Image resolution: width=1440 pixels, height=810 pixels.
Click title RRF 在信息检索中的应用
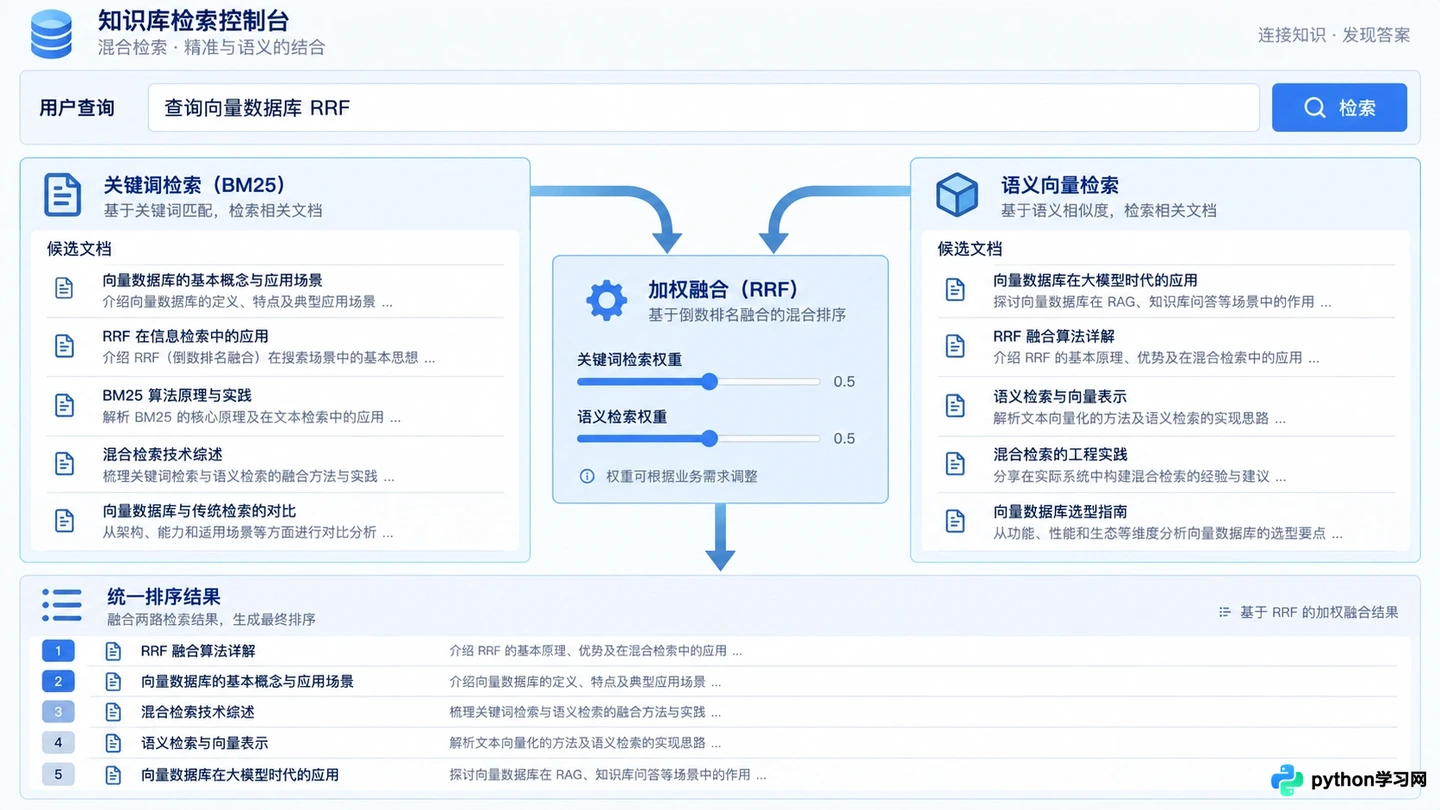pyautogui.click(x=185, y=337)
